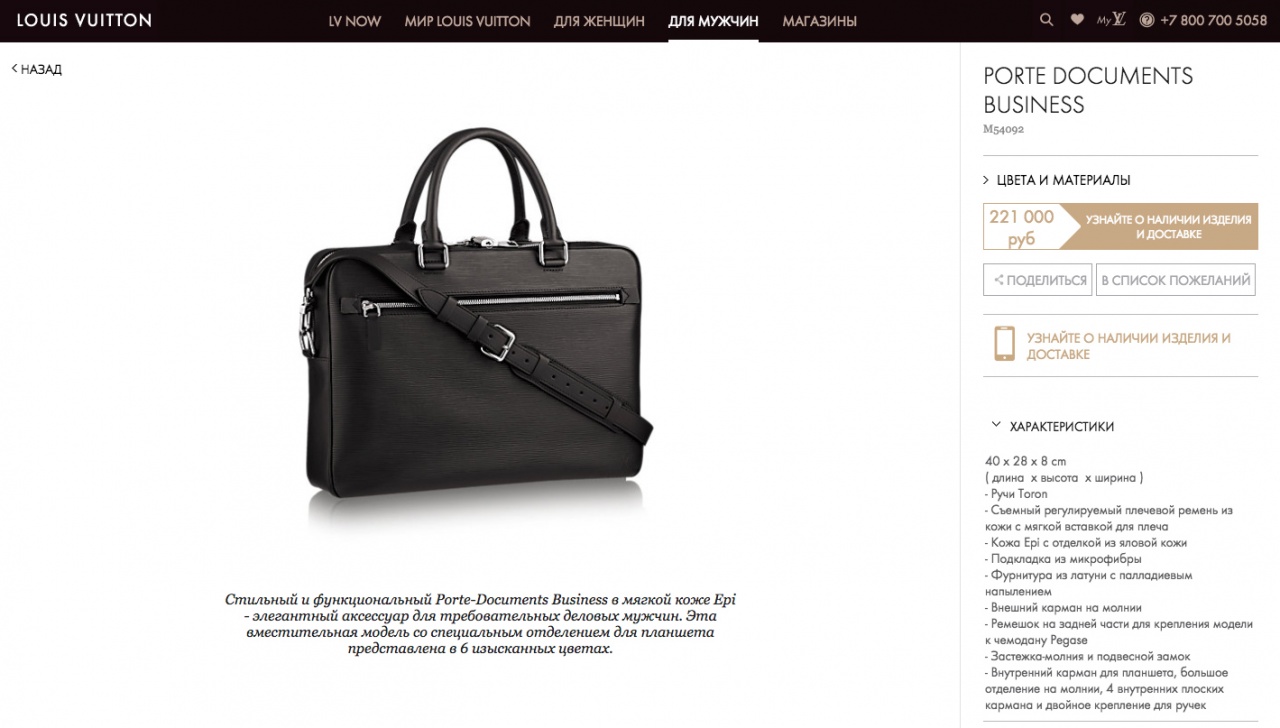Open the Для женщин menu

coord(599,21)
